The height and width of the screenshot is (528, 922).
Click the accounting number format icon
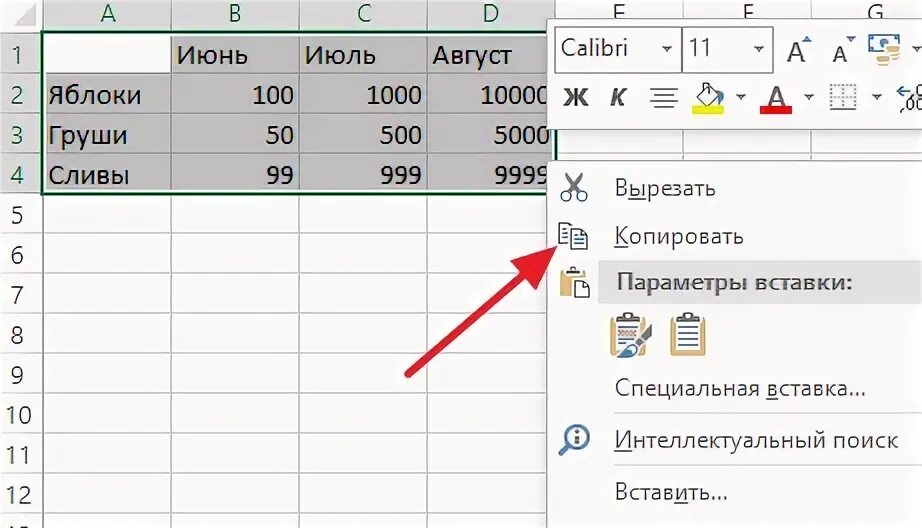click(885, 49)
